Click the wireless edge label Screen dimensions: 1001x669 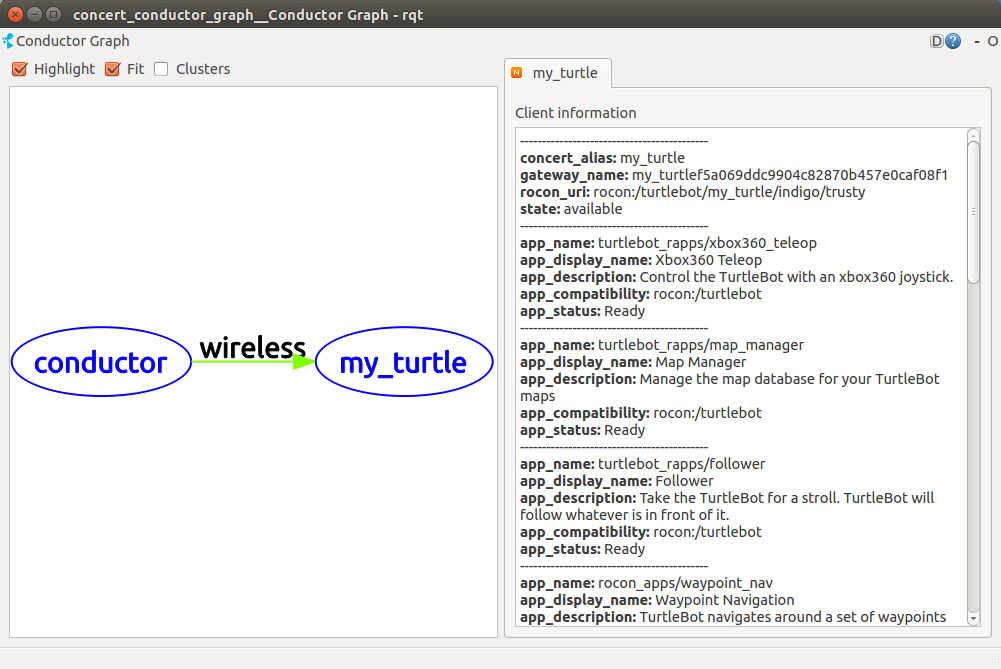[253, 348]
